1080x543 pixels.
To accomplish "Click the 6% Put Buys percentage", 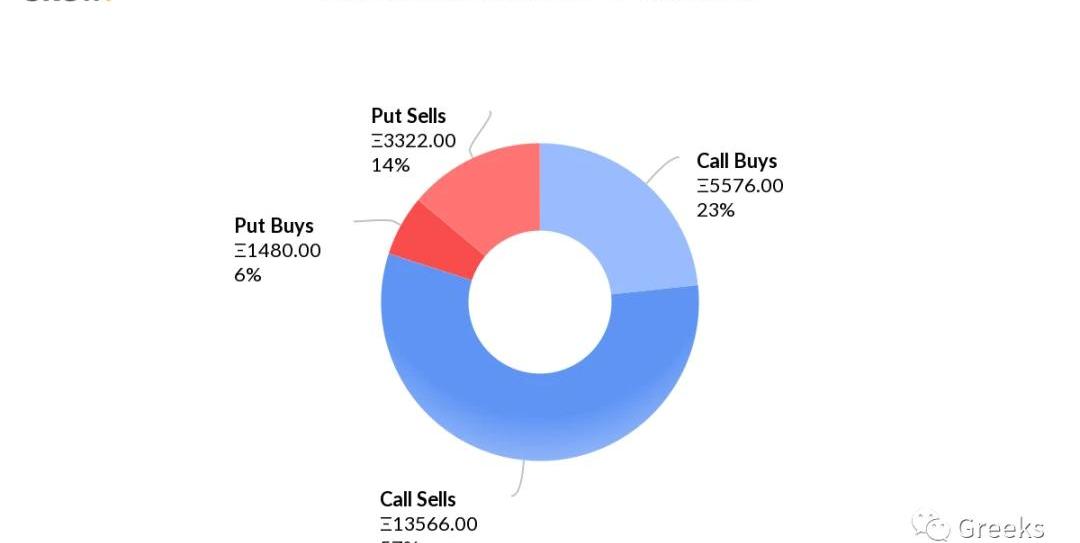I will coord(247,274).
